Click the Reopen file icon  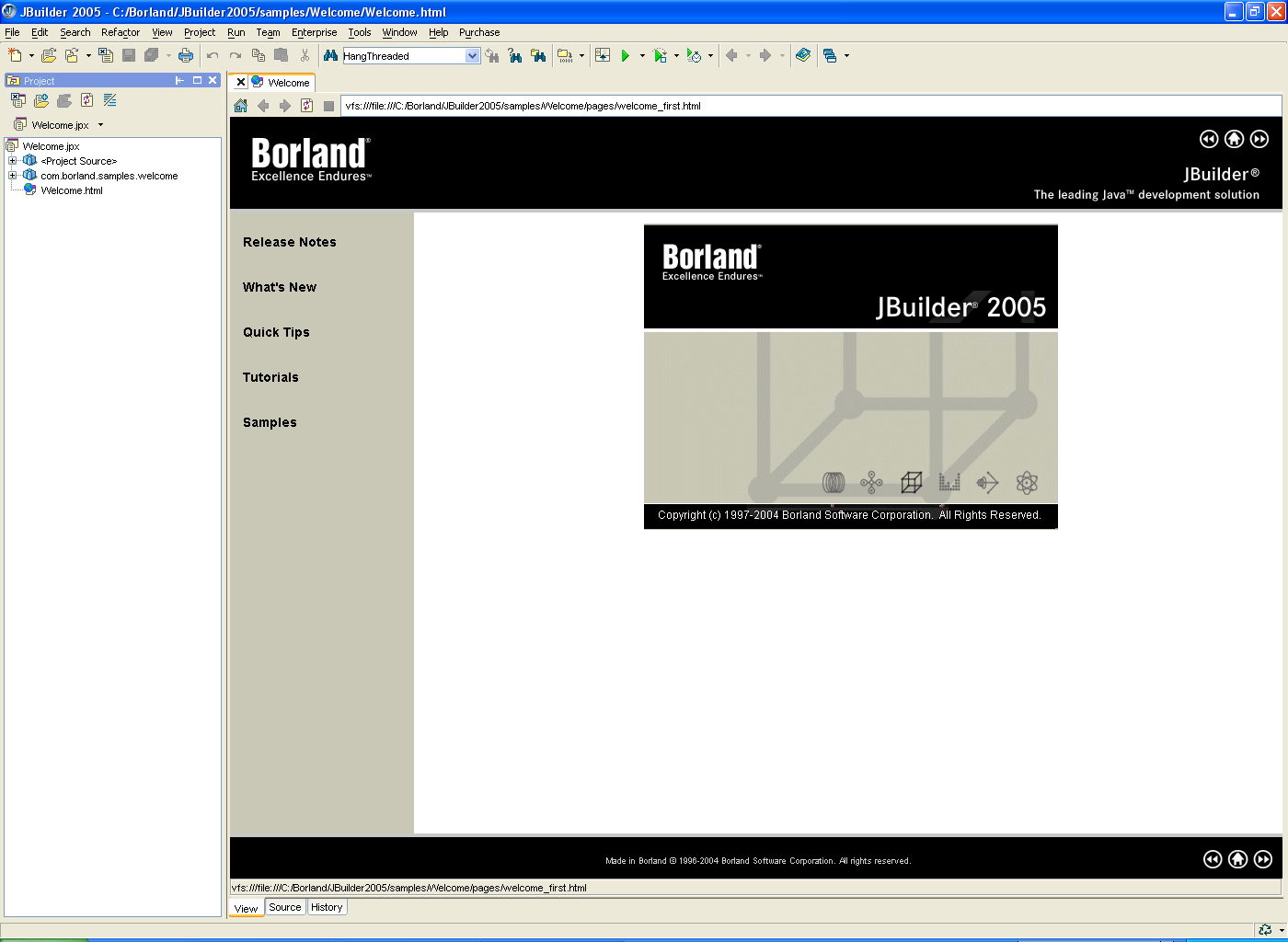click(72, 55)
